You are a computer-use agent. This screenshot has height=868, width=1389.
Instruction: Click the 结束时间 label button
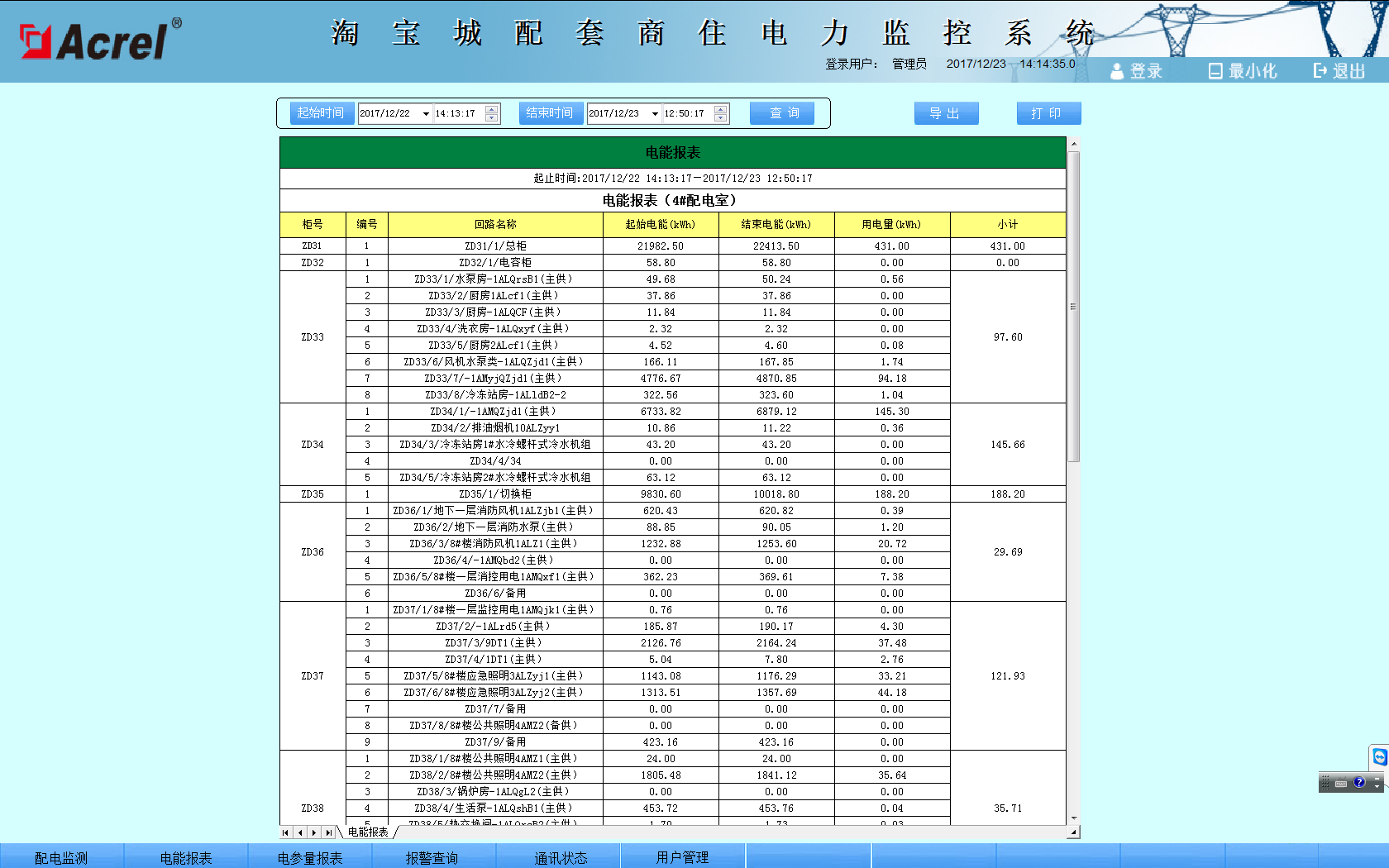pyautogui.click(x=551, y=113)
